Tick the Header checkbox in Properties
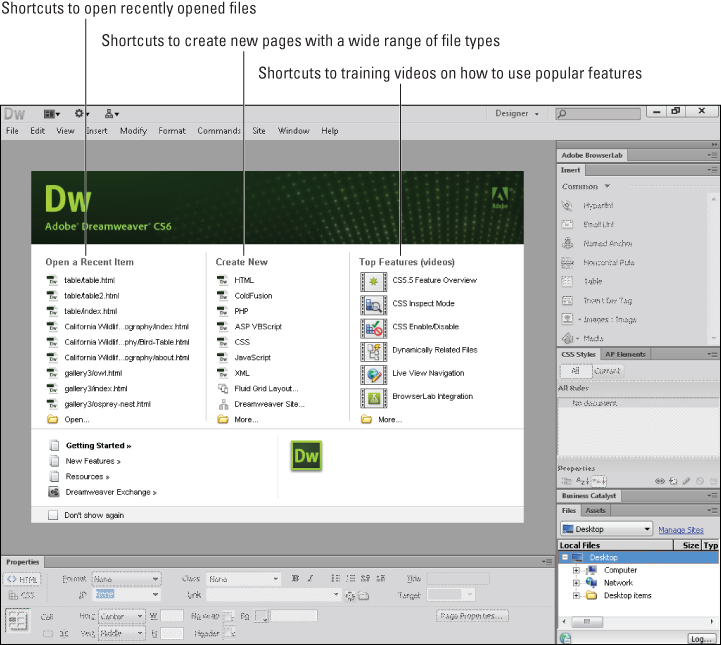721x645 pixels. point(228,634)
